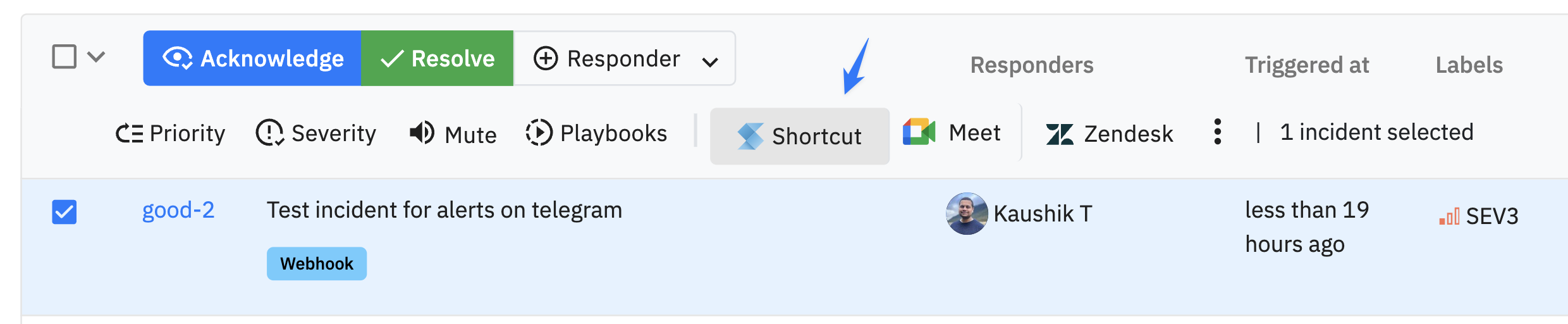The width and height of the screenshot is (1568, 324).
Task: Mute the incident with speaker icon
Action: coord(422,133)
